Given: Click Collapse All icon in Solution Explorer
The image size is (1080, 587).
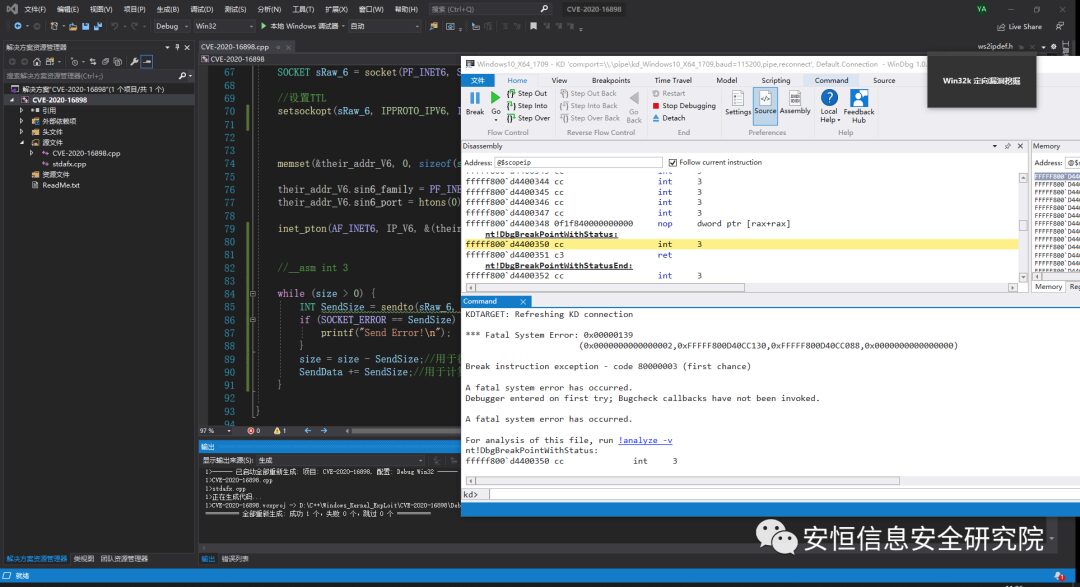Looking at the screenshot, I should click(105, 61).
